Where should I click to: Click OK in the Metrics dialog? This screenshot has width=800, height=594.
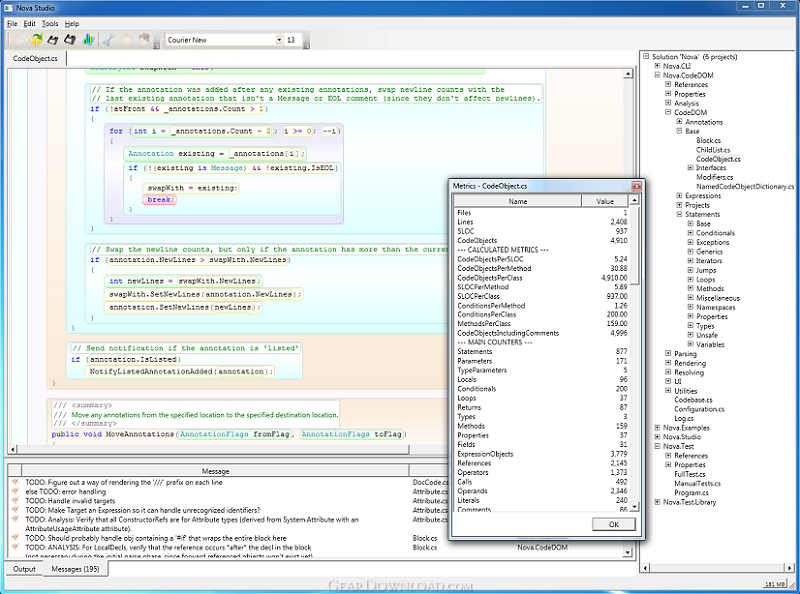[x=614, y=524]
